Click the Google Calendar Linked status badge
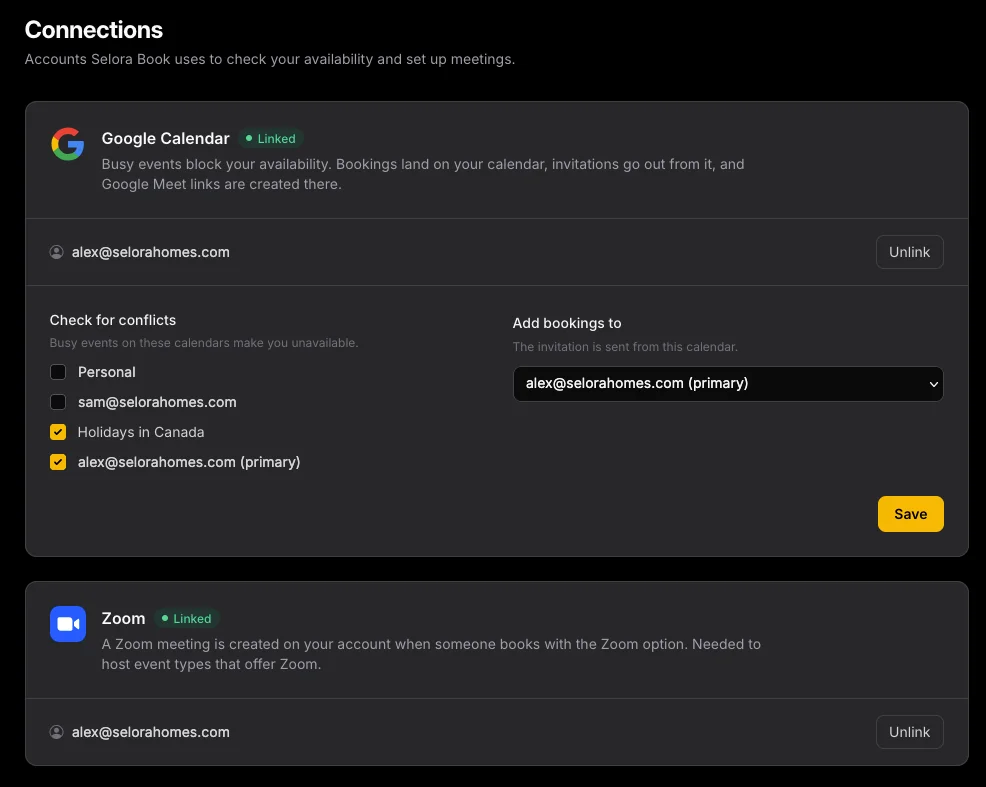This screenshot has width=986, height=787. [270, 138]
